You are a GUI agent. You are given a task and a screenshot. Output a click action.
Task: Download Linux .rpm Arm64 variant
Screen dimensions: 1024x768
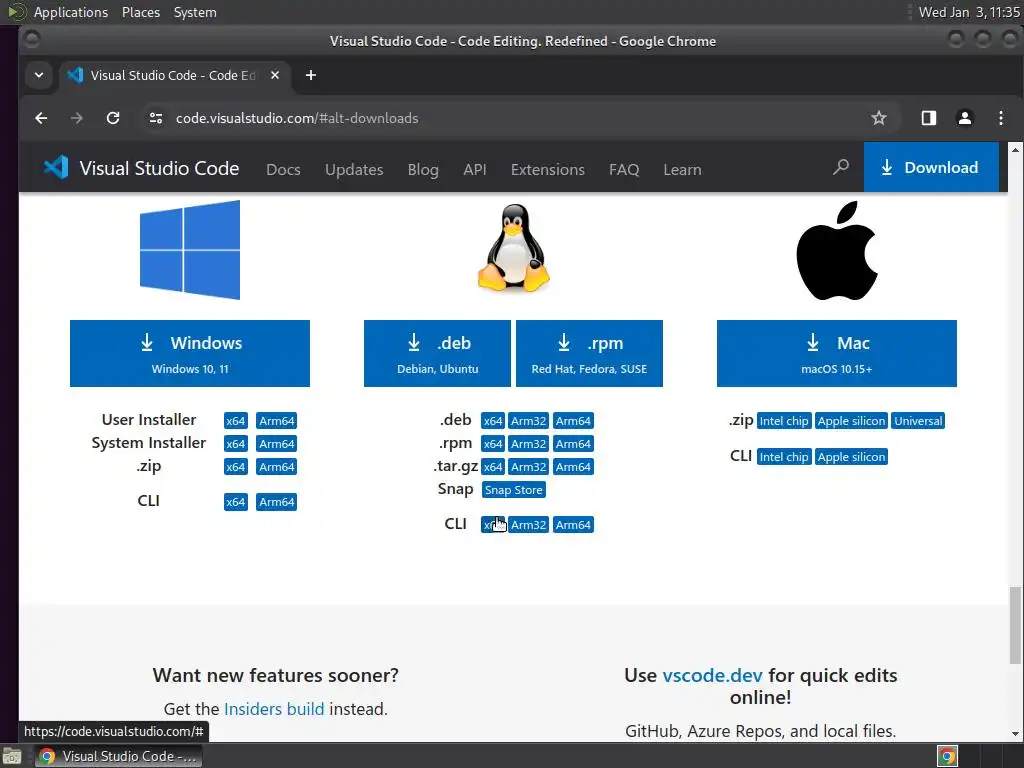click(x=573, y=444)
